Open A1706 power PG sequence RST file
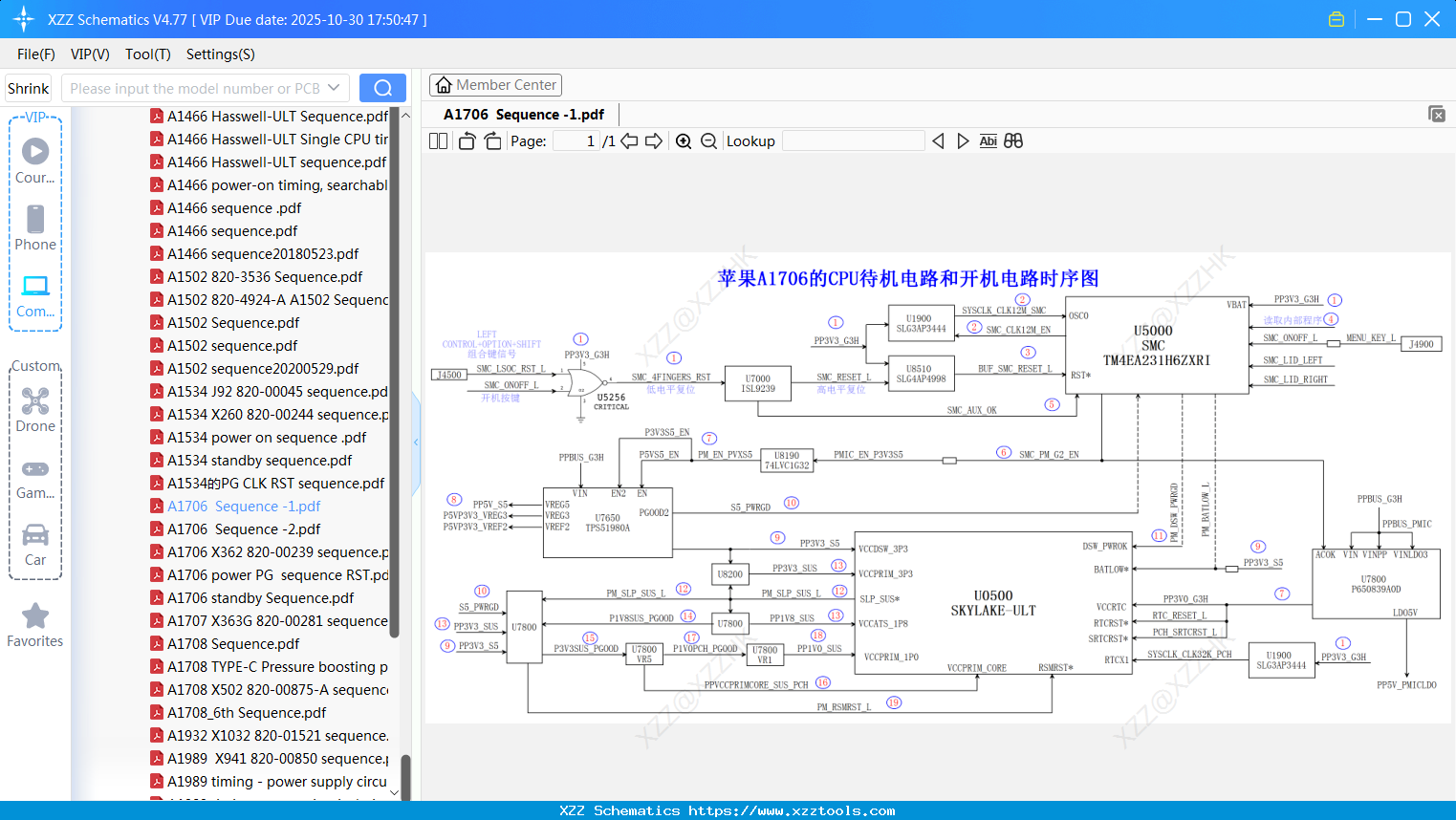This screenshot has height=820, width=1456. tap(270, 575)
